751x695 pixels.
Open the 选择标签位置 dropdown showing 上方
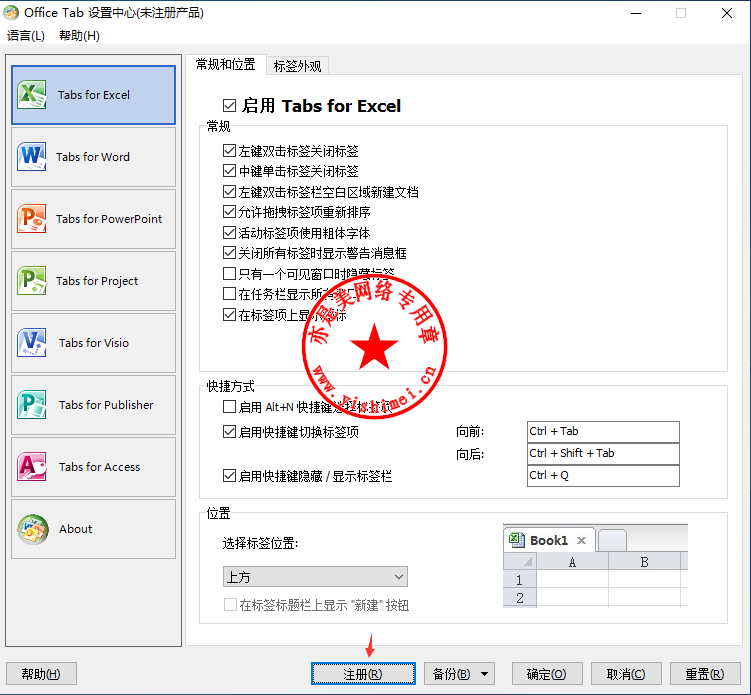click(x=315, y=577)
